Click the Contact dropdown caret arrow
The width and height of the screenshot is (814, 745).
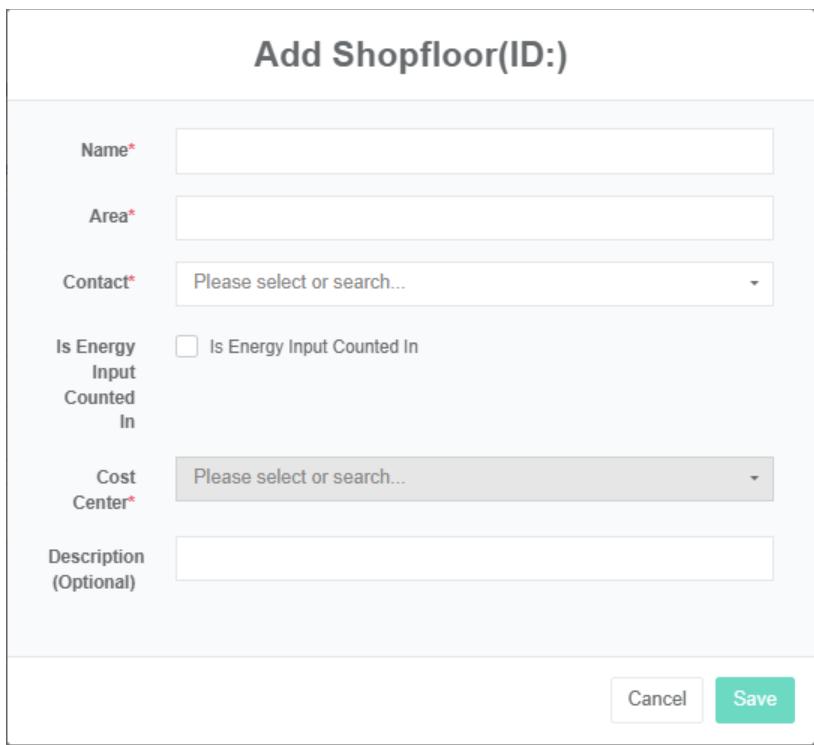[754, 284]
